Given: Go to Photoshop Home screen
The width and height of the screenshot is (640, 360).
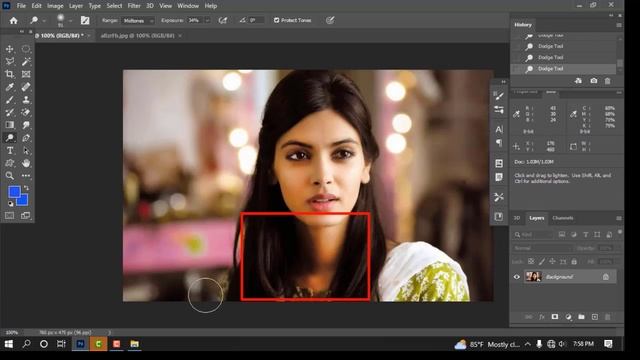Looking at the screenshot, I should click(13, 20).
